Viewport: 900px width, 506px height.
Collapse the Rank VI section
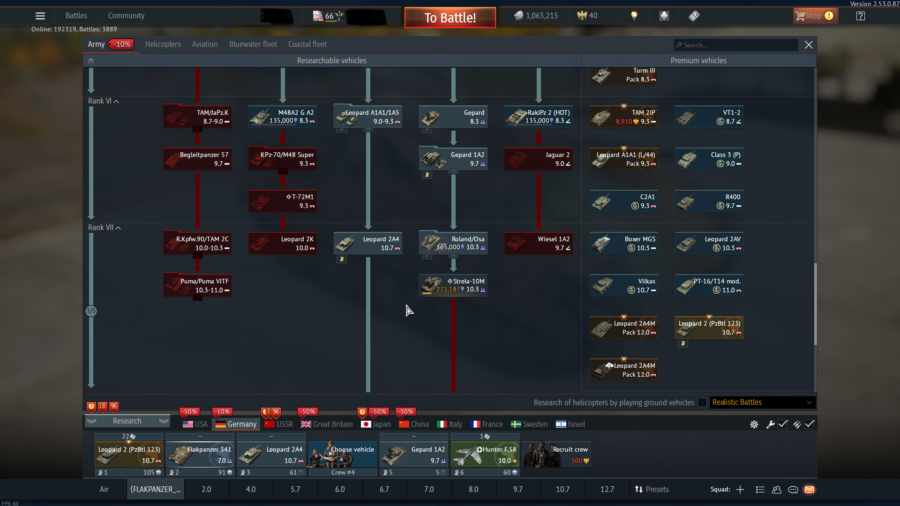[118, 101]
